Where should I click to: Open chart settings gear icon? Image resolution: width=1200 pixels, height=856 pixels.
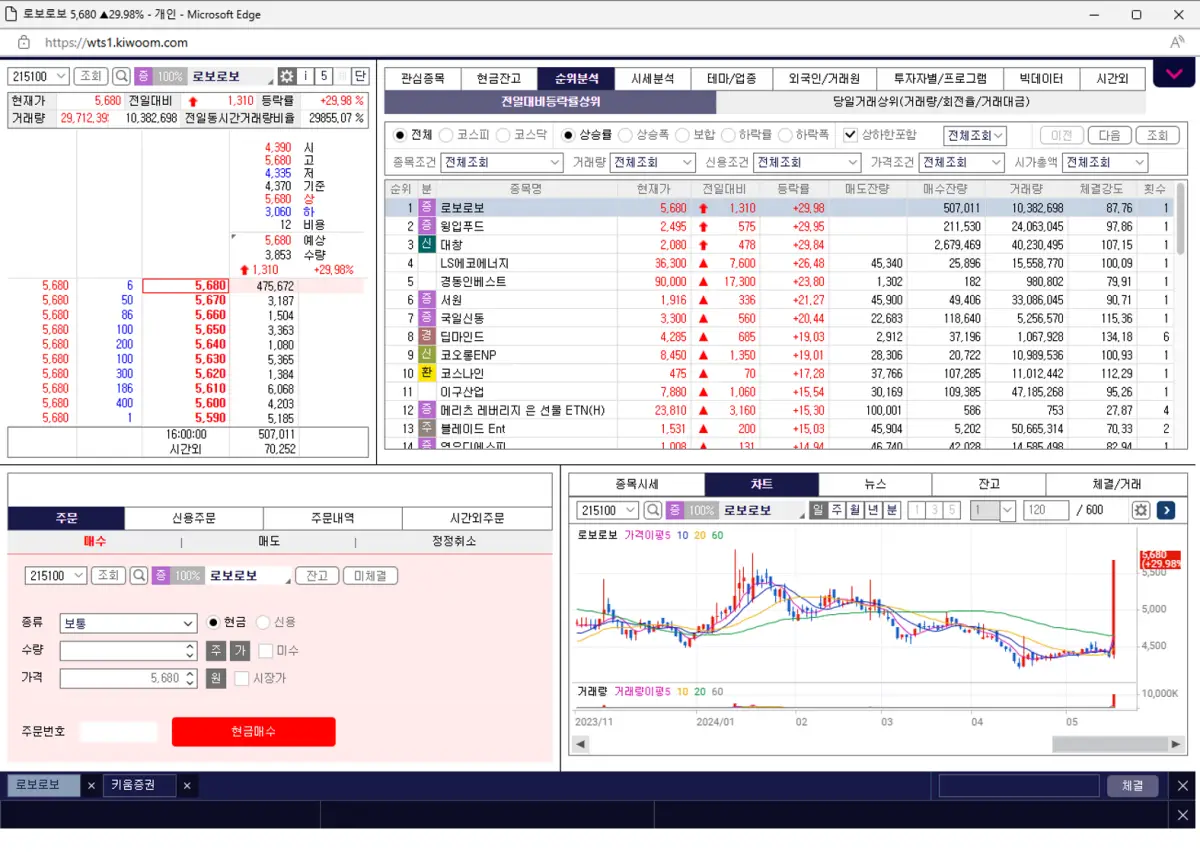point(1141,510)
